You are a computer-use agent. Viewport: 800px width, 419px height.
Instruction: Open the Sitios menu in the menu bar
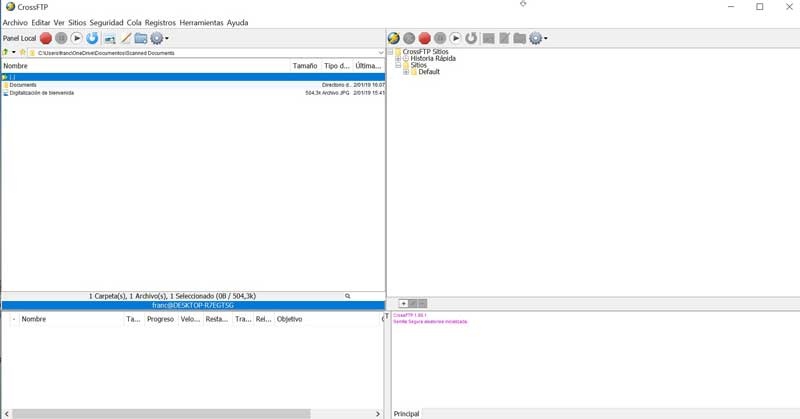(x=78, y=23)
